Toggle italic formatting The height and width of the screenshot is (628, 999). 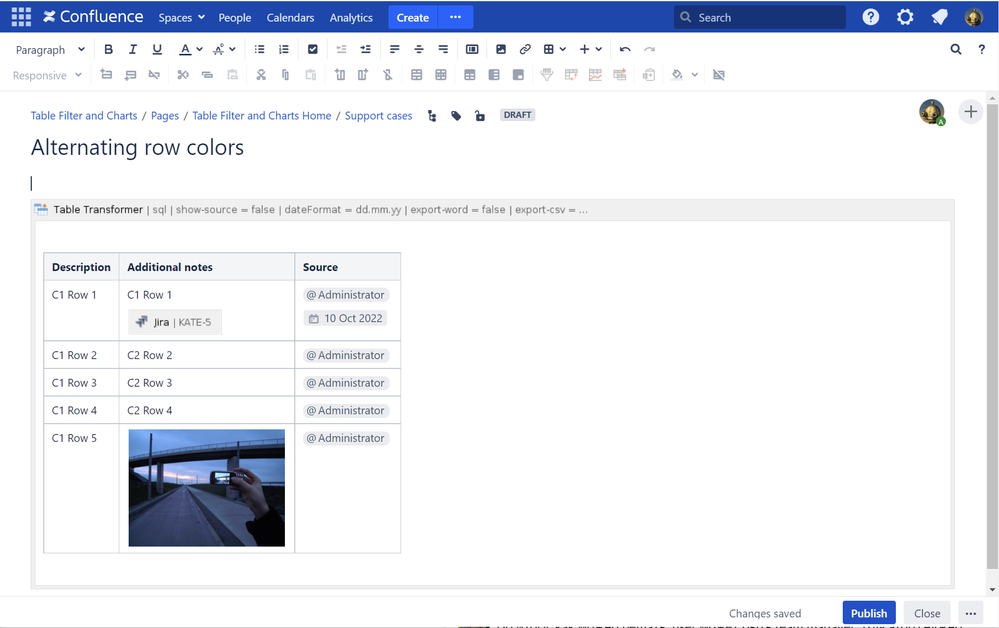coord(133,49)
